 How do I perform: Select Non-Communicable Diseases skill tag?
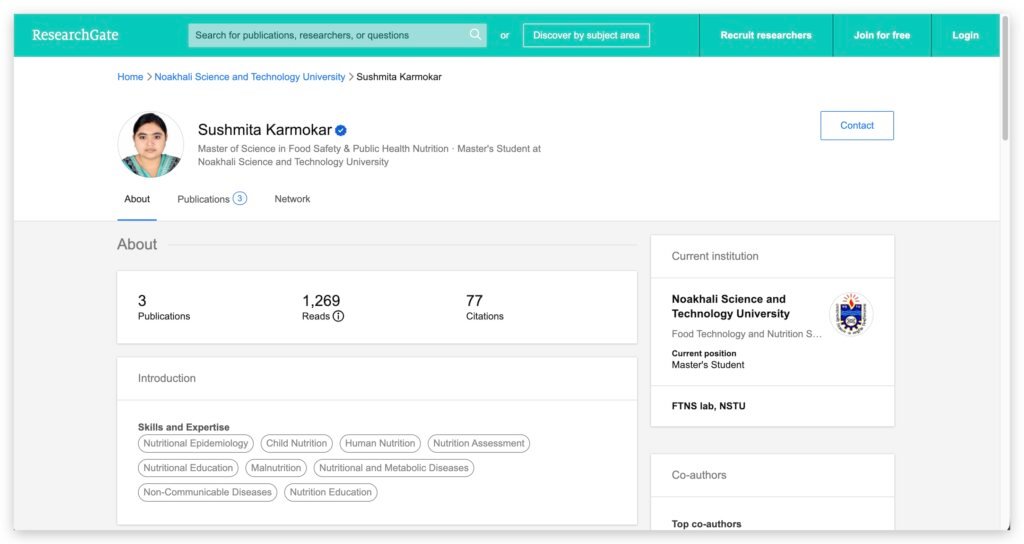208,492
